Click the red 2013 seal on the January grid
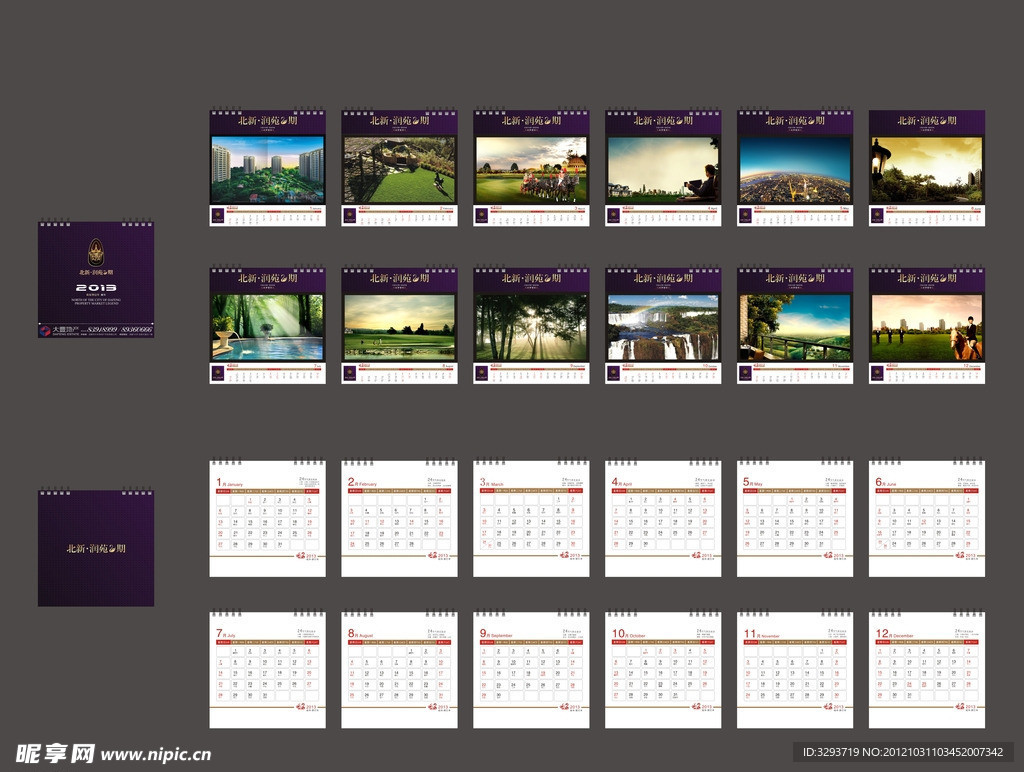1024x772 pixels. [301, 555]
